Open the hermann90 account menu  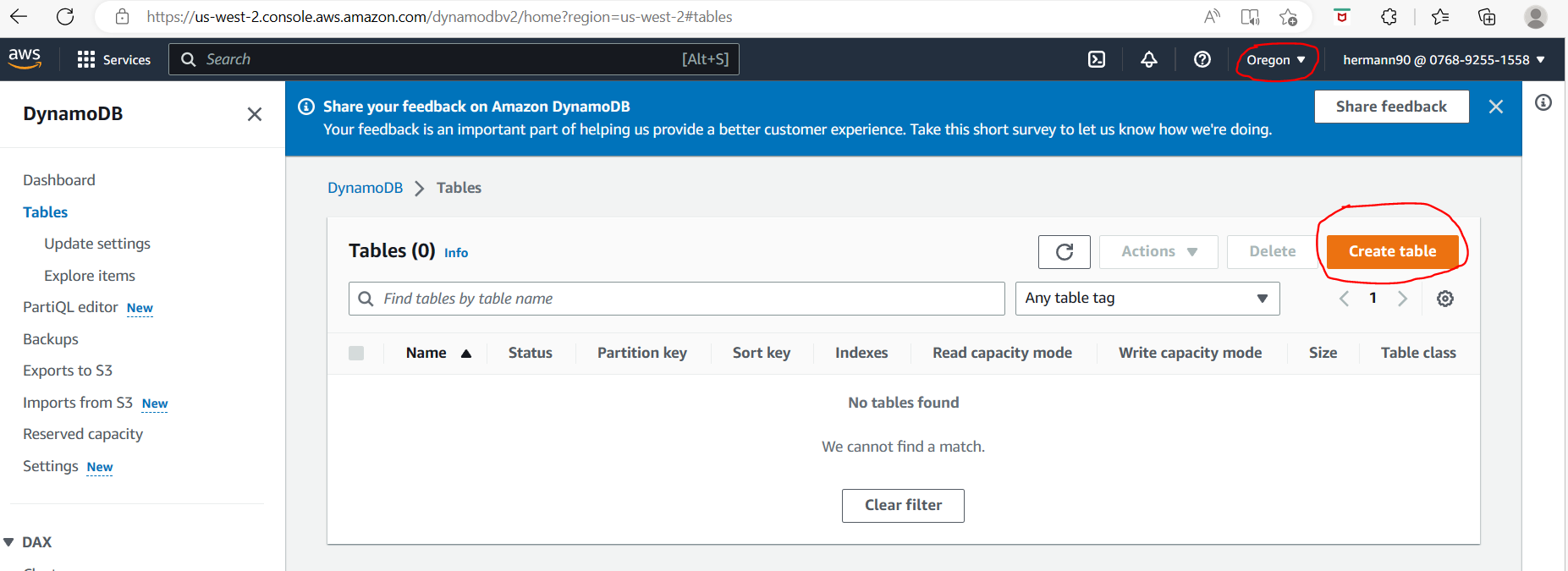[1444, 59]
